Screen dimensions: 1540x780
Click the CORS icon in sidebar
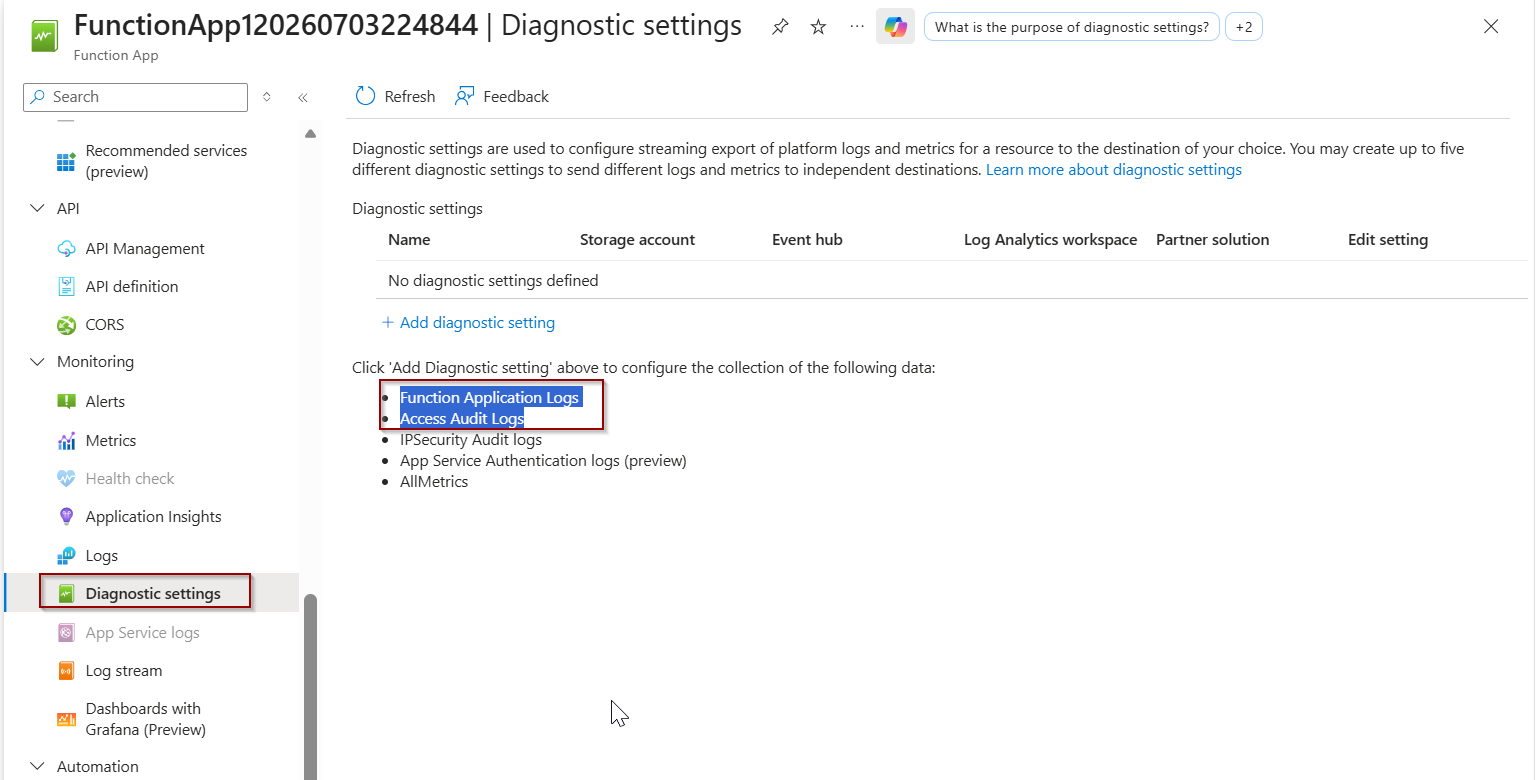(x=67, y=325)
